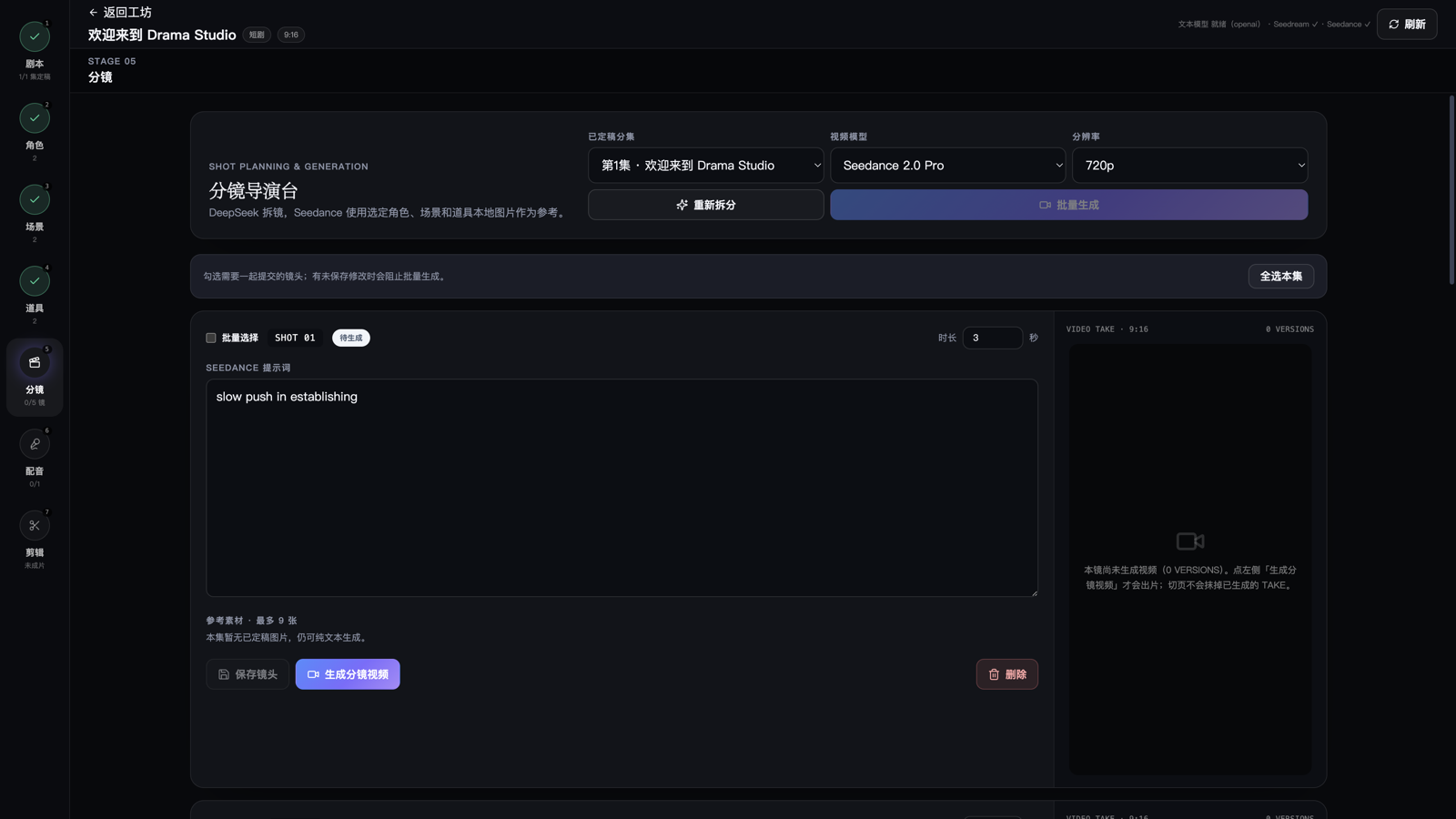Toggle 批量选择 checkbox for SHOT 01
Screen dimensions: 1456x819
click(211, 338)
